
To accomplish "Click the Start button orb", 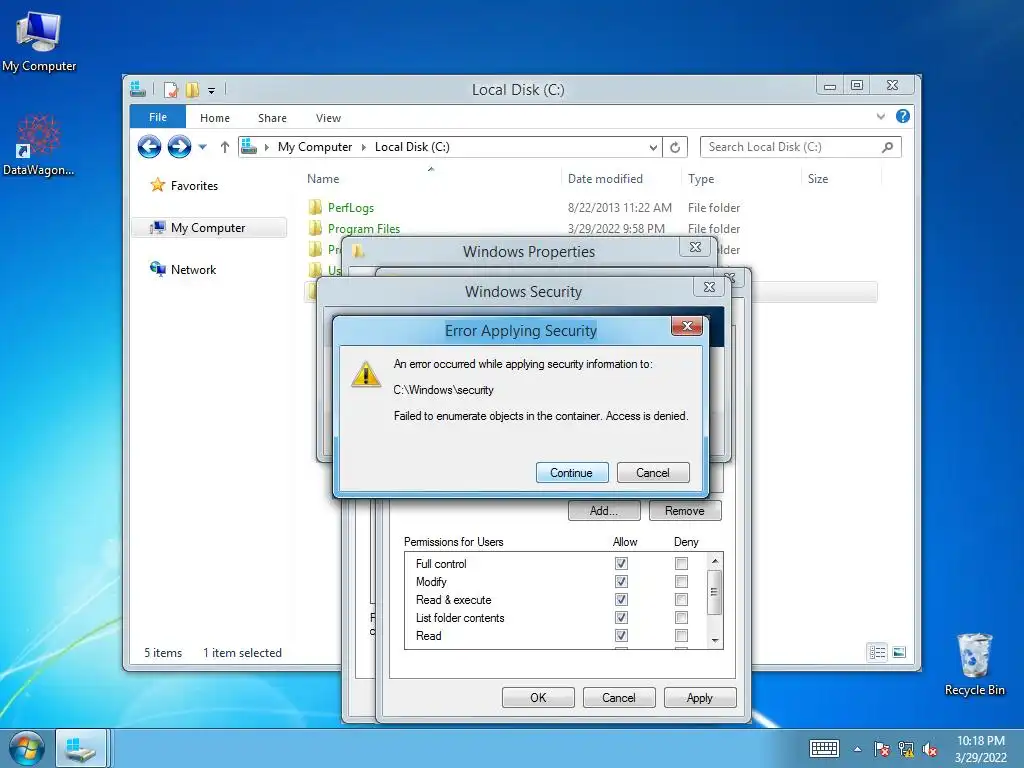I will pos(27,748).
